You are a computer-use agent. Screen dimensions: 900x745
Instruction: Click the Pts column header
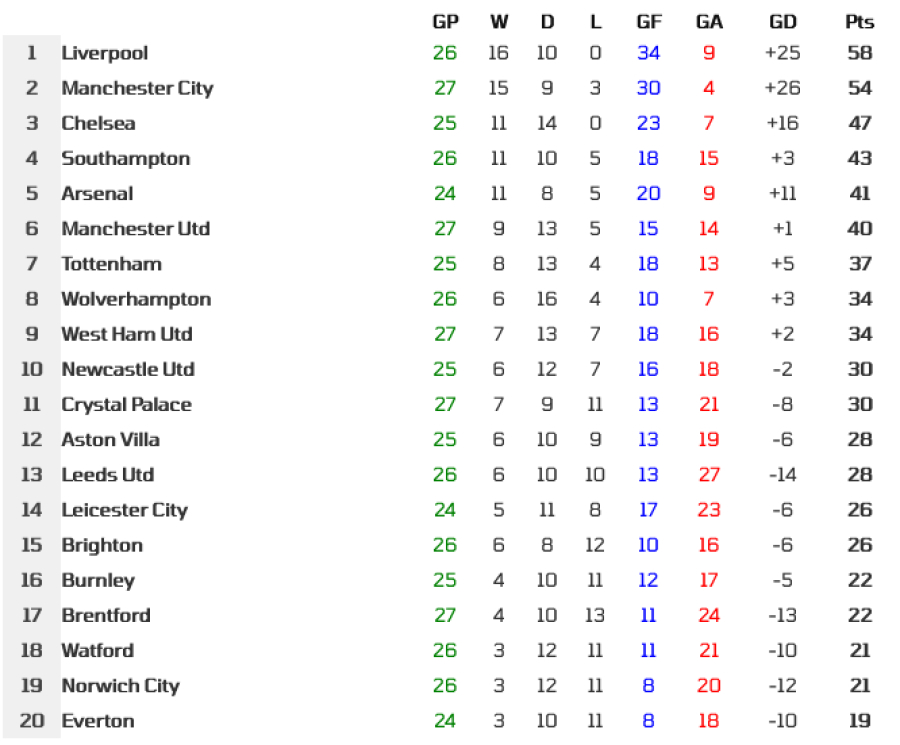coord(859,22)
